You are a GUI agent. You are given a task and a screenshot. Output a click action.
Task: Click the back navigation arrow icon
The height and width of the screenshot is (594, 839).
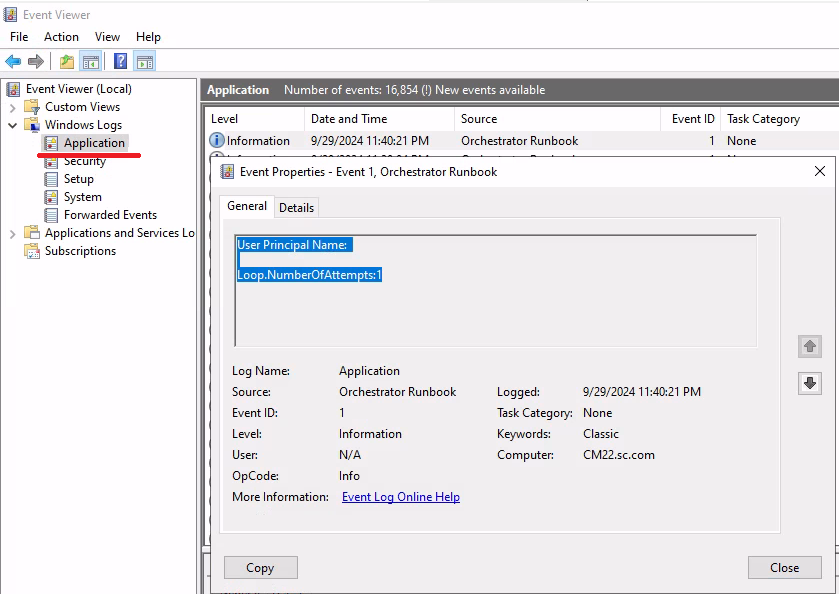click(x=12, y=61)
